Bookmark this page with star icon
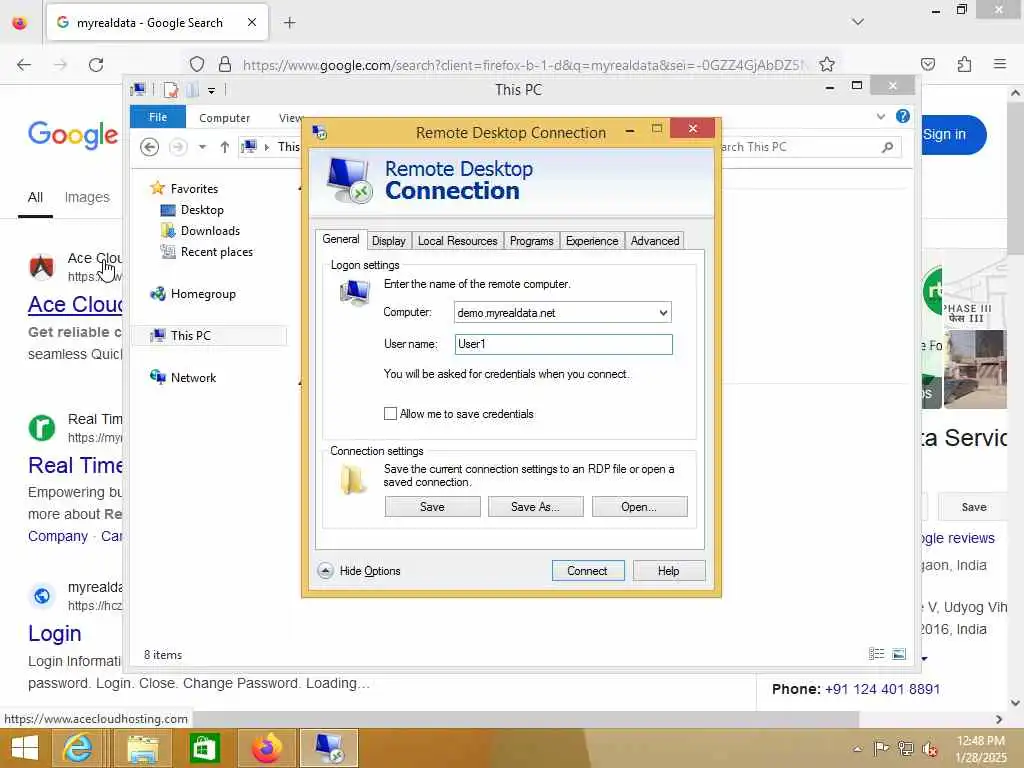 [x=827, y=65]
